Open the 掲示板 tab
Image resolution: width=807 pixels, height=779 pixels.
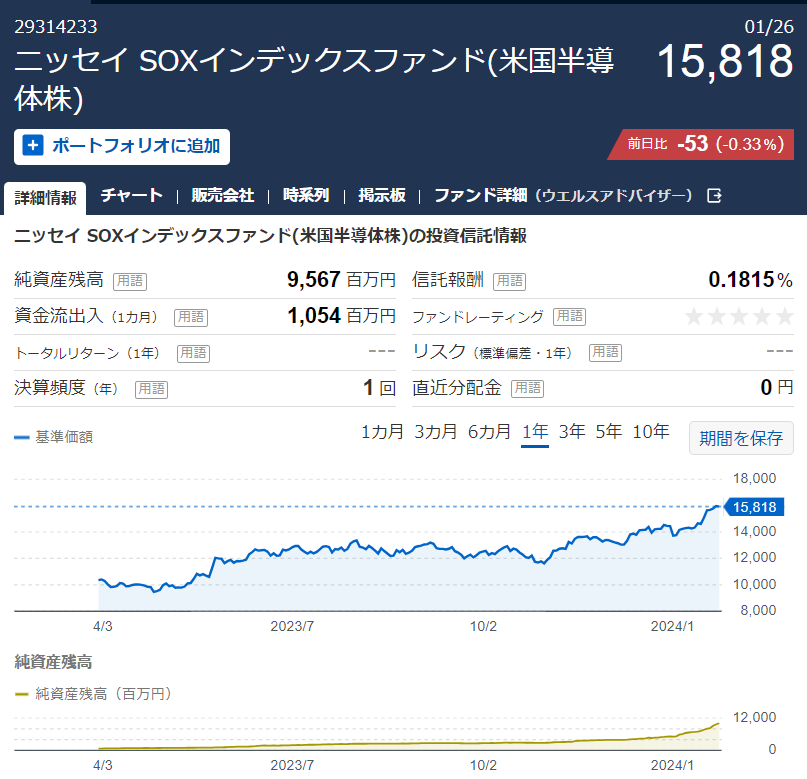(382, 196)
